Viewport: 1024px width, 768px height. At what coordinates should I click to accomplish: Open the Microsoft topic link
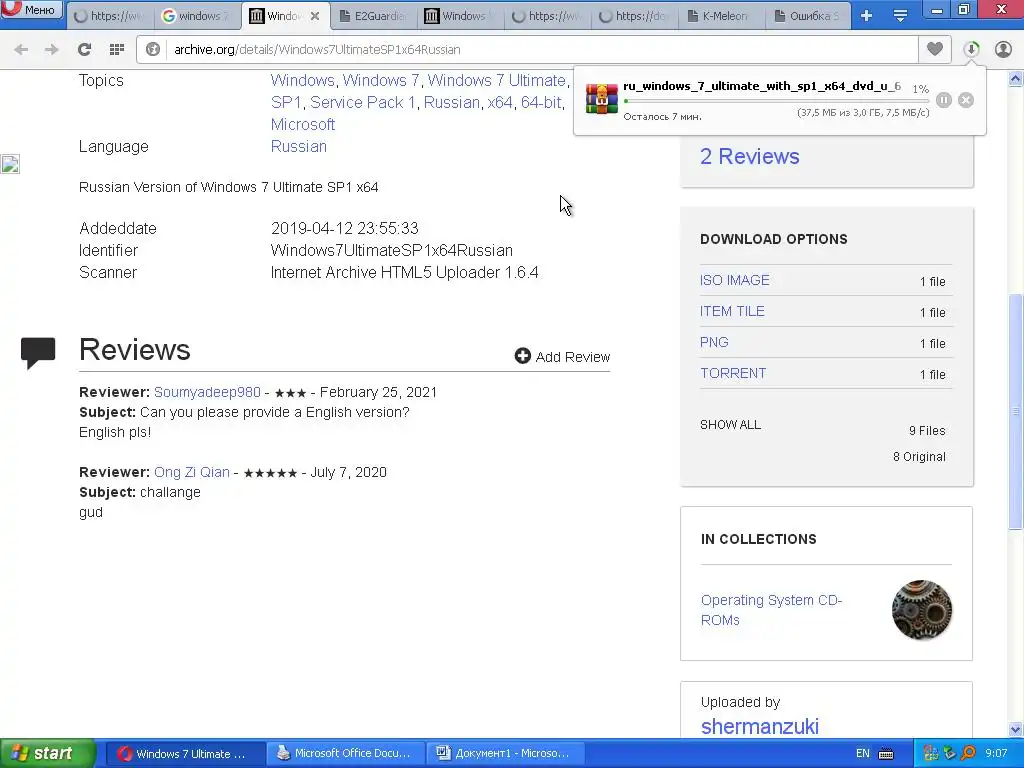tap(302, 125)
